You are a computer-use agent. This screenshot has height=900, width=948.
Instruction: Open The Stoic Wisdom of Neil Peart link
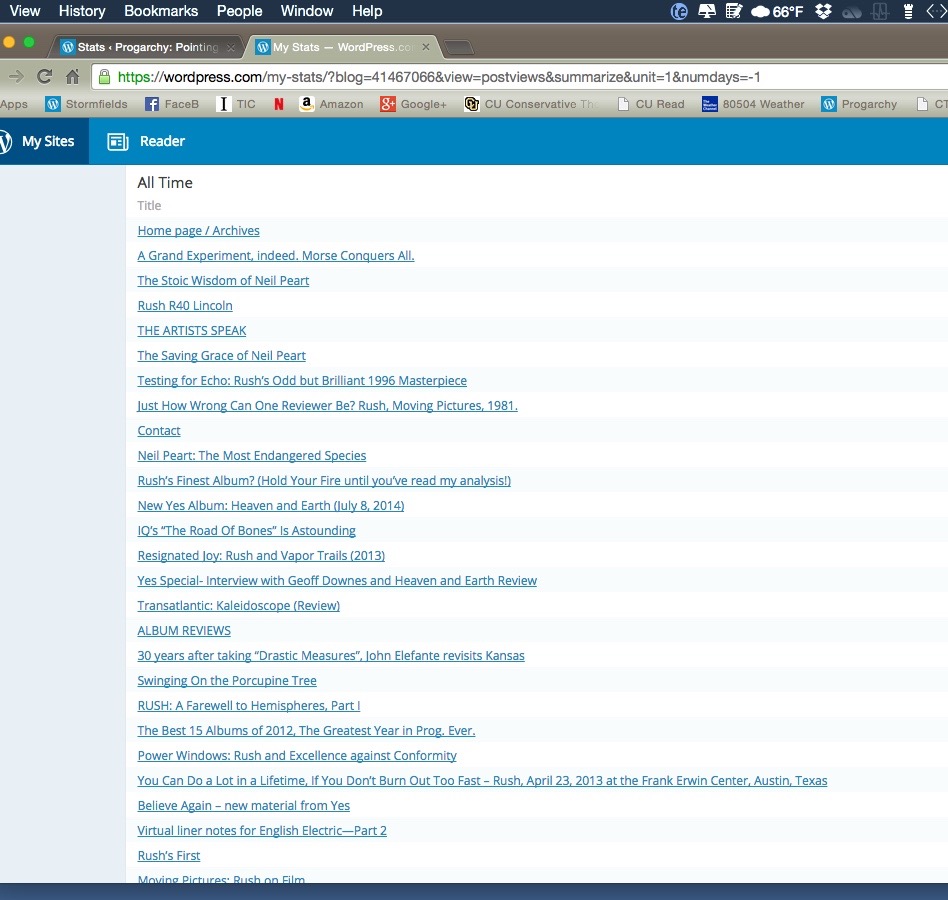point(223,281)
